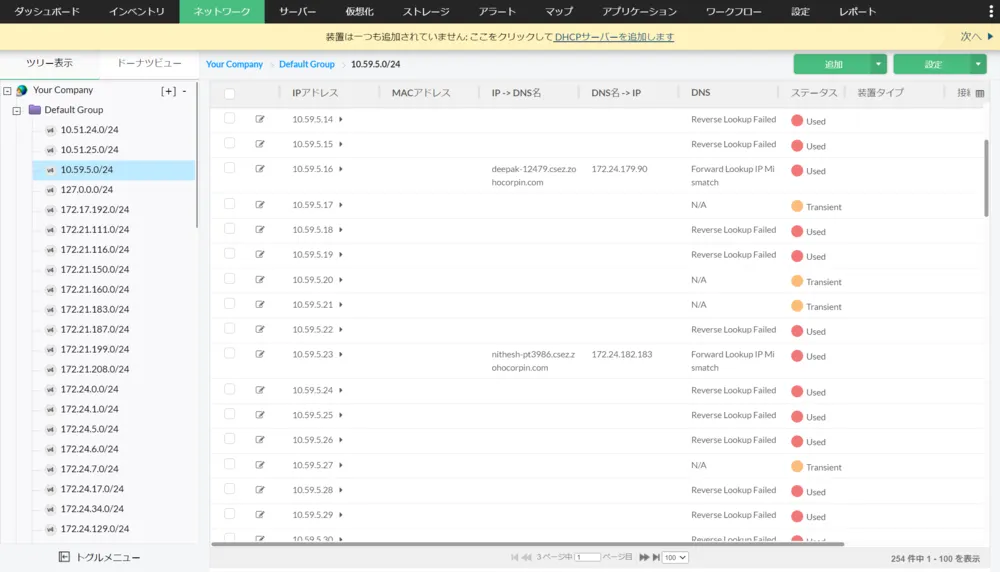Click 次へ in the yellow banner
Screen dimensions: 1000x572
click(x=971, y=36)
